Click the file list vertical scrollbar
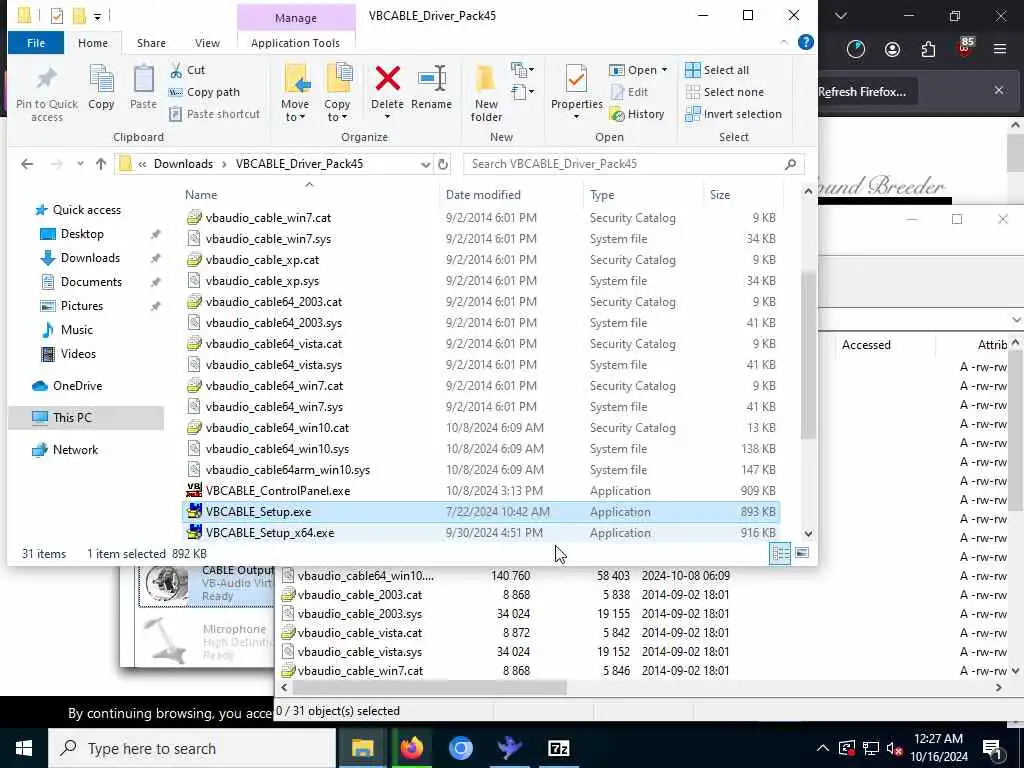This screenshot has height=768, width=1024. tap(808, 356)
